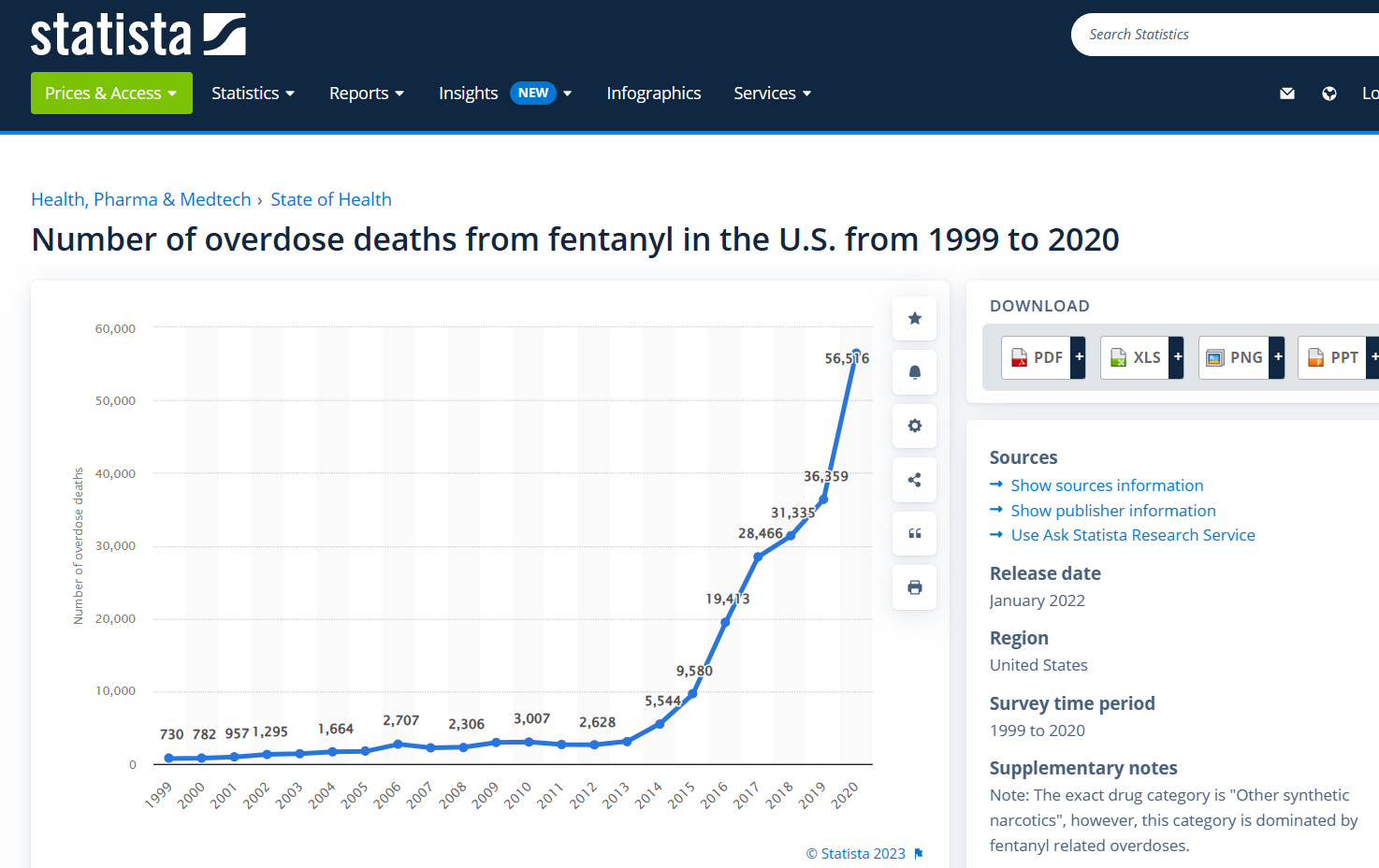This screenshot has width=1379, height=868.
Task: Click the 'United States' region text
Action: click(x=1038, y=665)
